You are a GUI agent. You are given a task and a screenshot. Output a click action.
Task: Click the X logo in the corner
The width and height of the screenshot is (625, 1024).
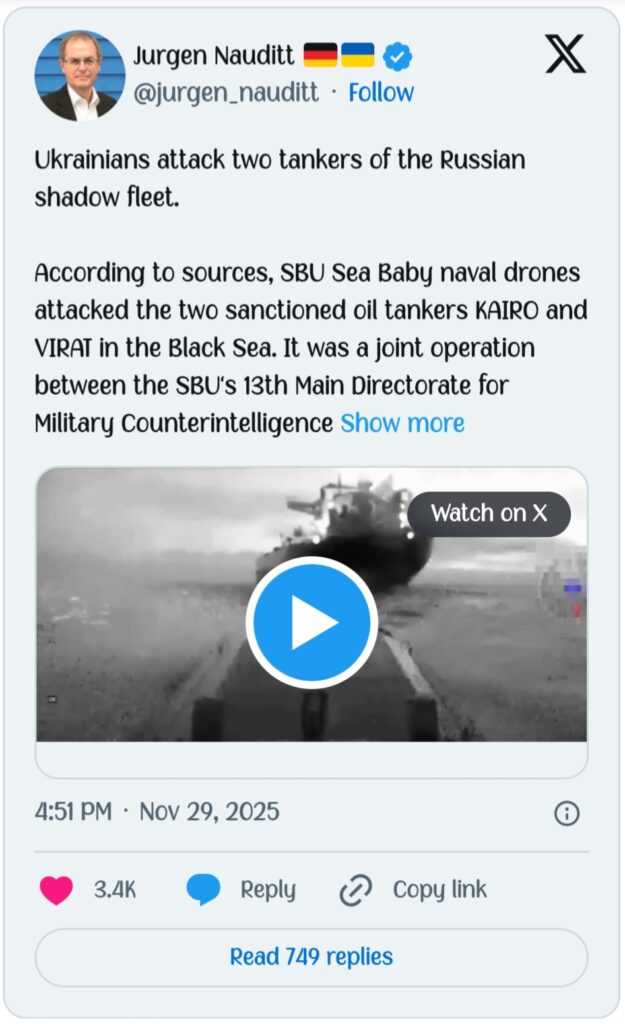coord(565,53)
